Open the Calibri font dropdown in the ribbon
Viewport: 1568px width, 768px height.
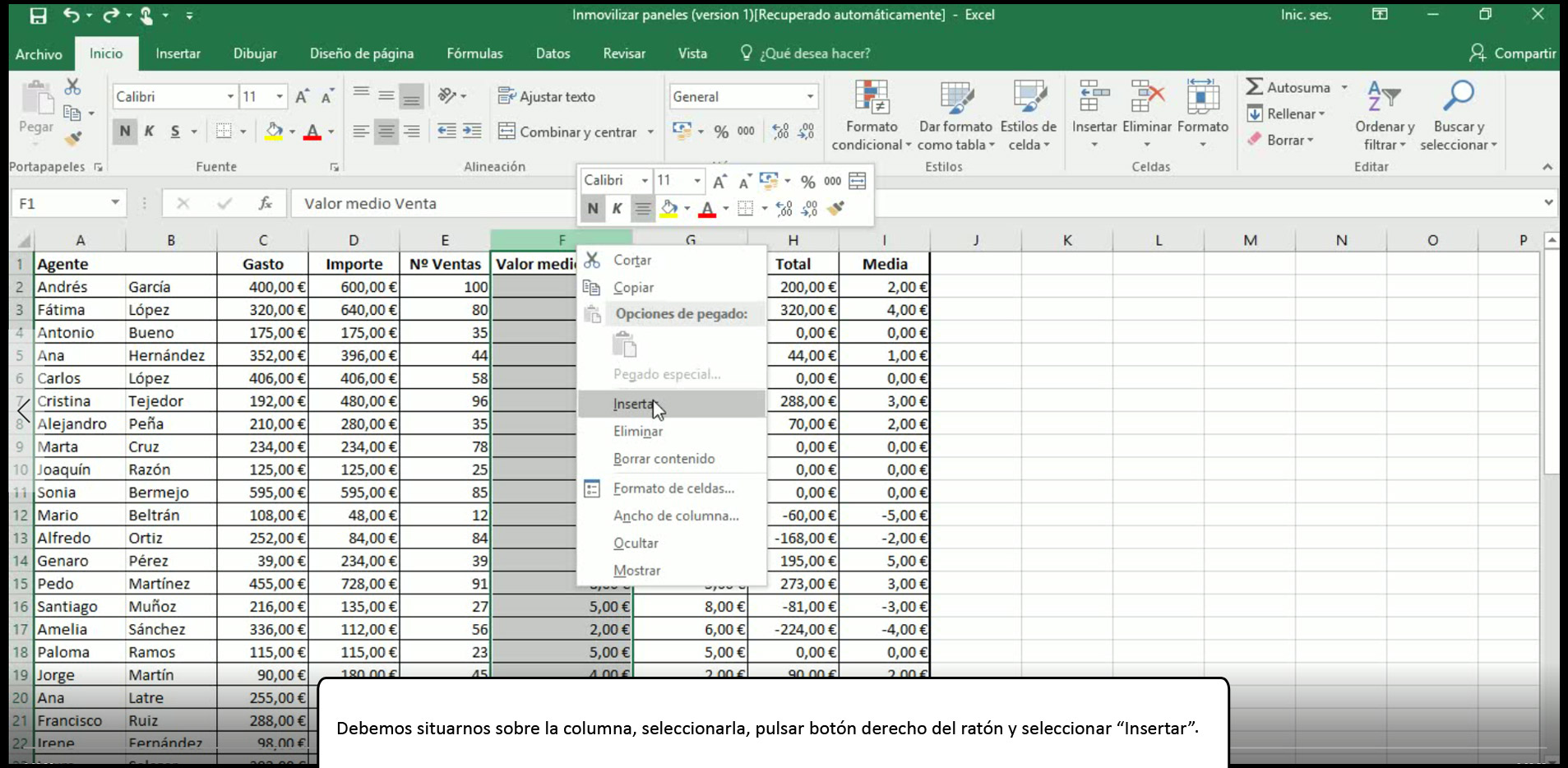[230, 96]
